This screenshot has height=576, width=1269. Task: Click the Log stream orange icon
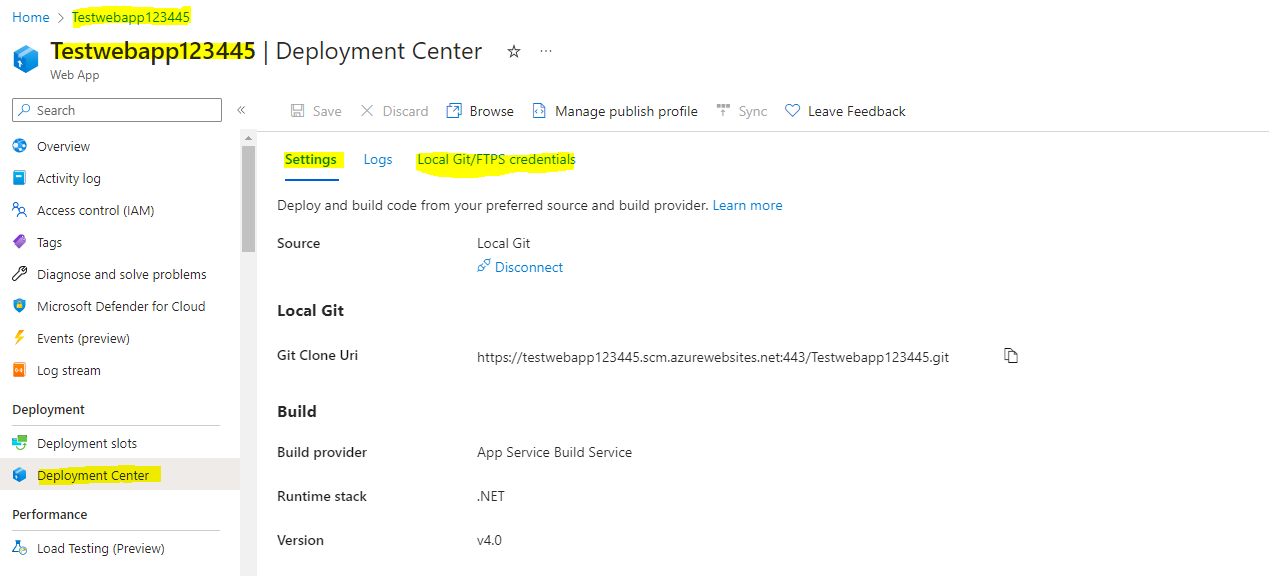19,370
